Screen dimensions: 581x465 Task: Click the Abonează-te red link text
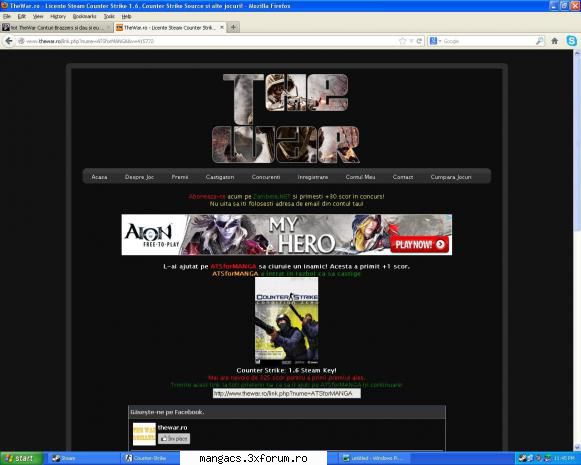point(207,196)
